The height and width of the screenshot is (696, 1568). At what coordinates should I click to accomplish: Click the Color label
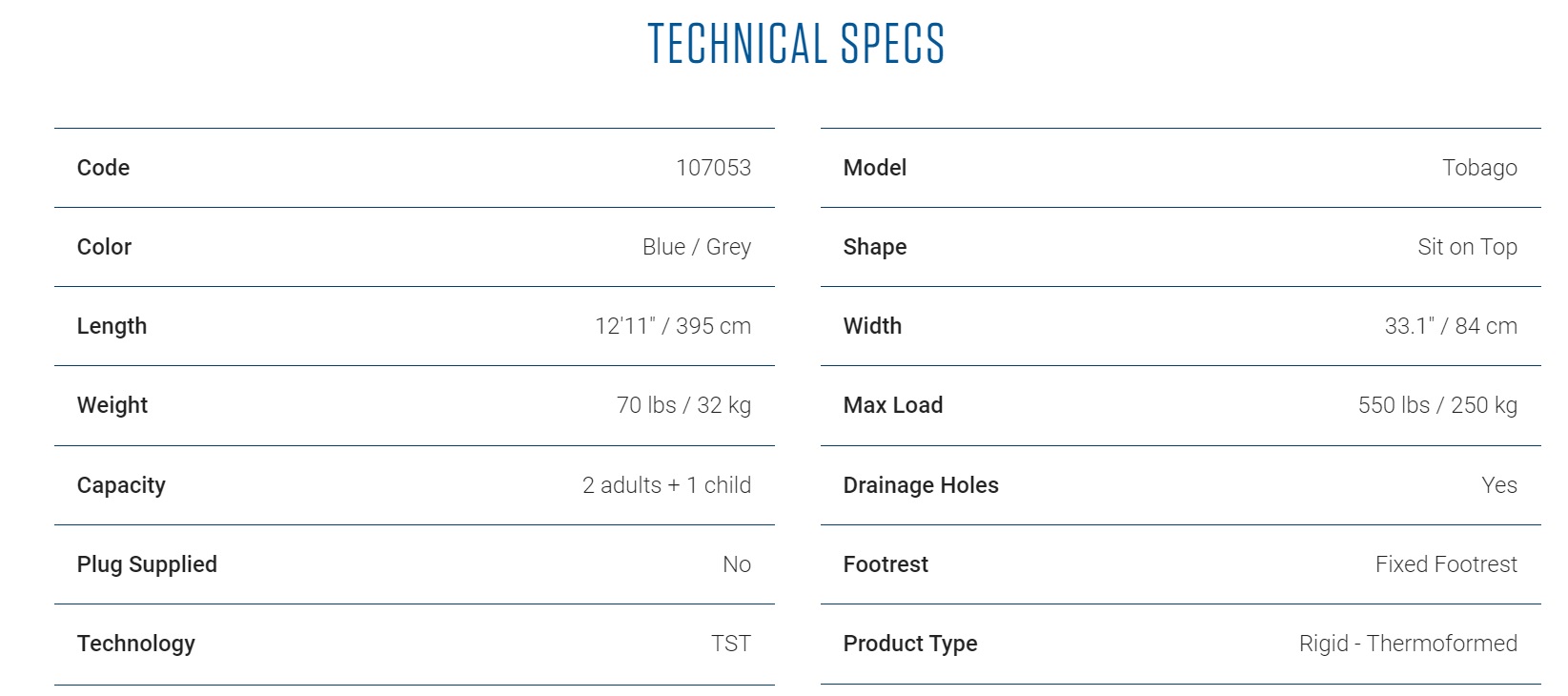[104, 247]
